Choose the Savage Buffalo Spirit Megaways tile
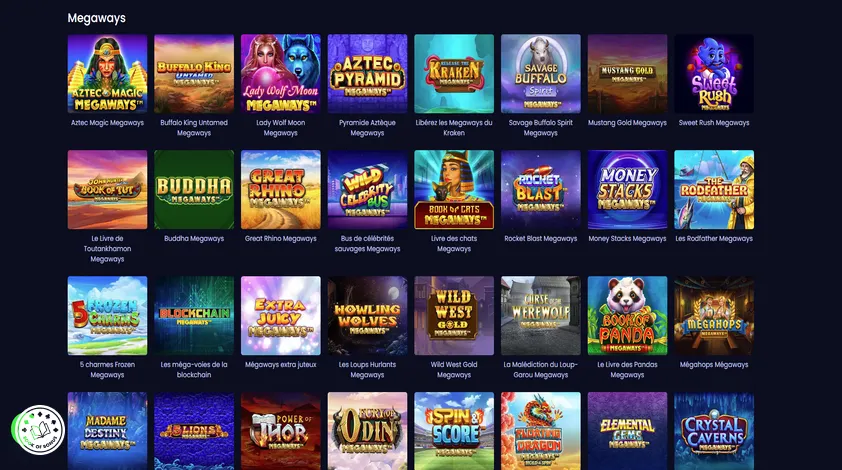 (x=541, y=74)
